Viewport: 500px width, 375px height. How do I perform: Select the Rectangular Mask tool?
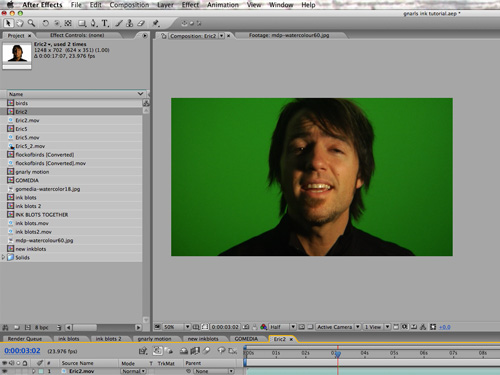point(81,23)
